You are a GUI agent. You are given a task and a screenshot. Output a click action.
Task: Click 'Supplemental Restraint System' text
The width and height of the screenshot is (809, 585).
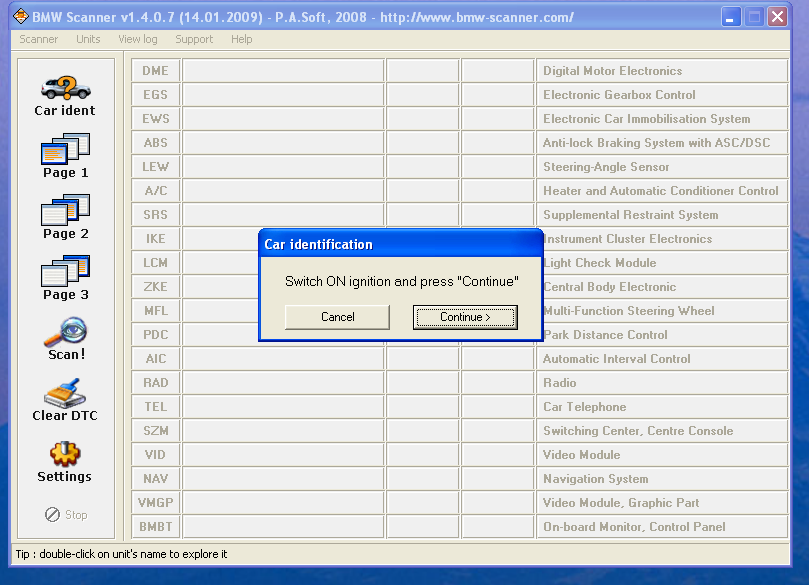630,215
